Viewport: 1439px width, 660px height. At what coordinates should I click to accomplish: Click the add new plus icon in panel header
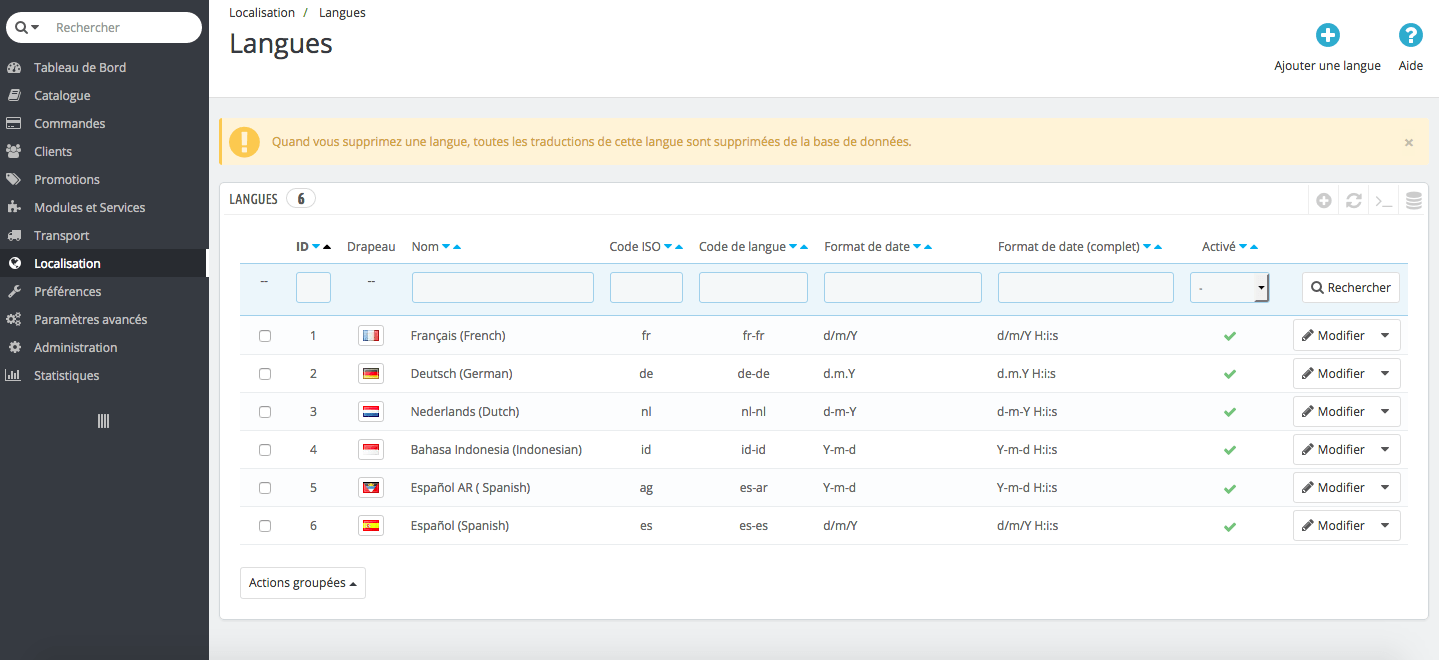click(x=1323, y=200)
